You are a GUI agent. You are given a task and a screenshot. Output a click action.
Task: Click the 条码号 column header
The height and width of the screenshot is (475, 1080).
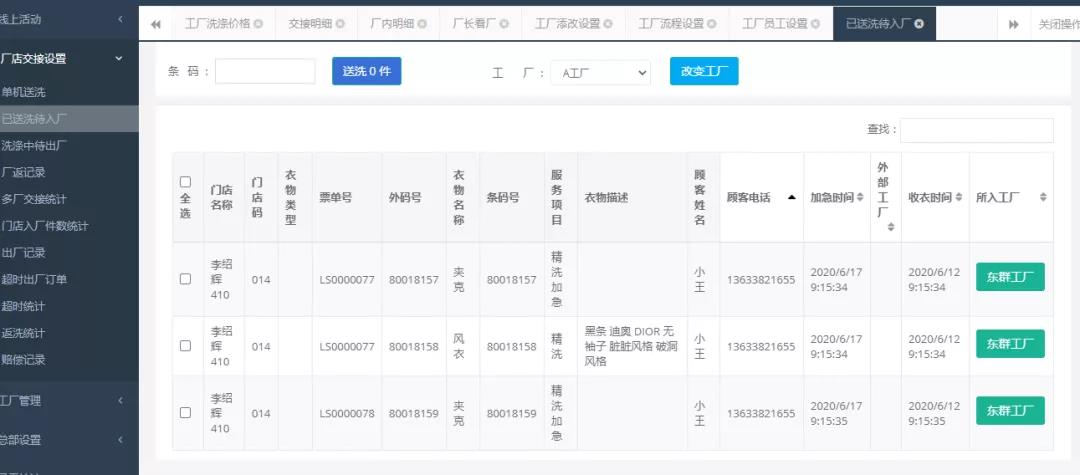[x=512, y=198]
